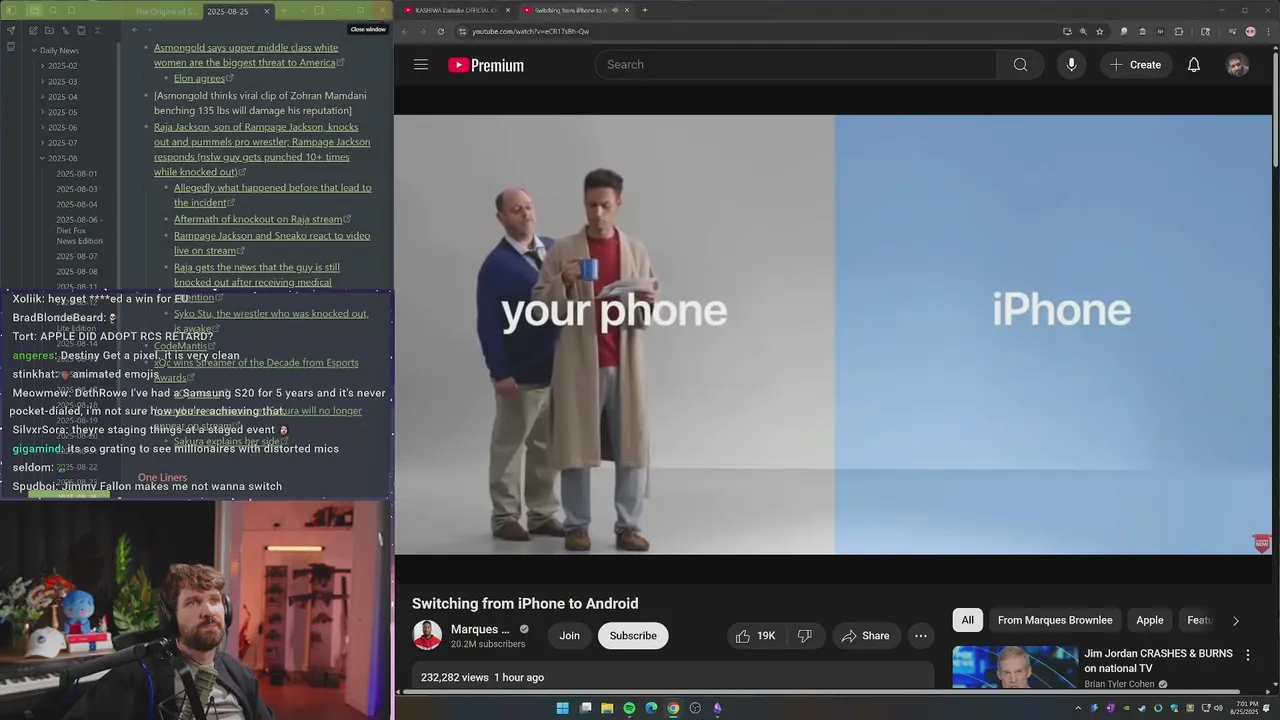Open note 2025-08-01 in file tree
Image resolution: width=1280 pixels, height=720 pixels.
[77, 174]
